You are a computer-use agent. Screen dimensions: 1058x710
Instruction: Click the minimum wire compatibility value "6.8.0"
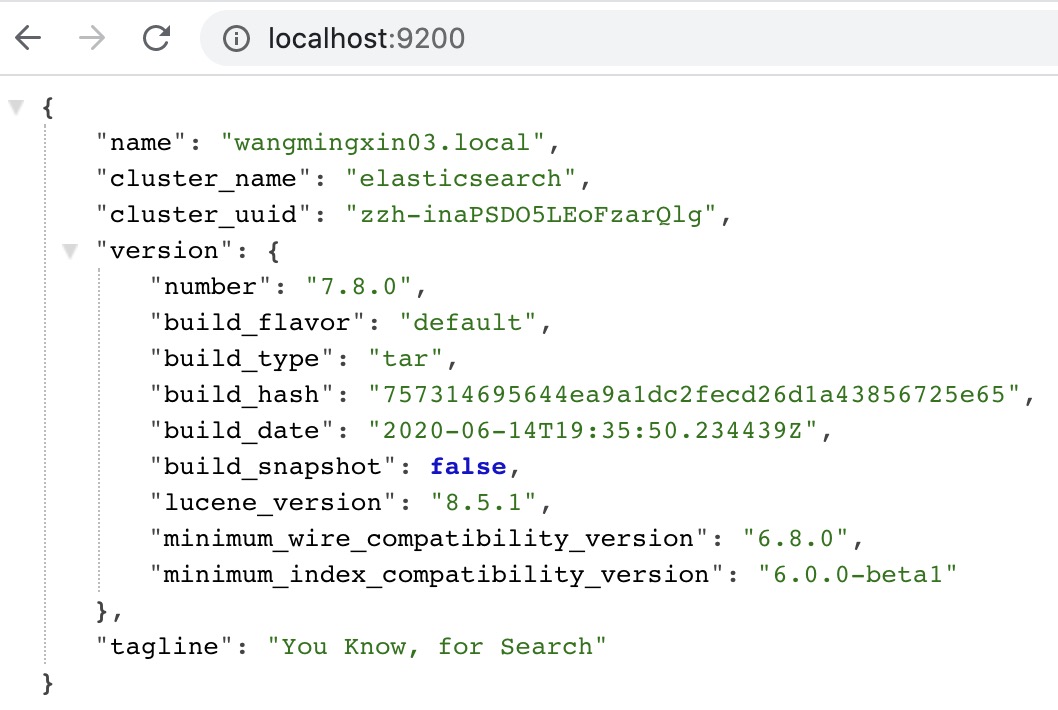[795, 538]
